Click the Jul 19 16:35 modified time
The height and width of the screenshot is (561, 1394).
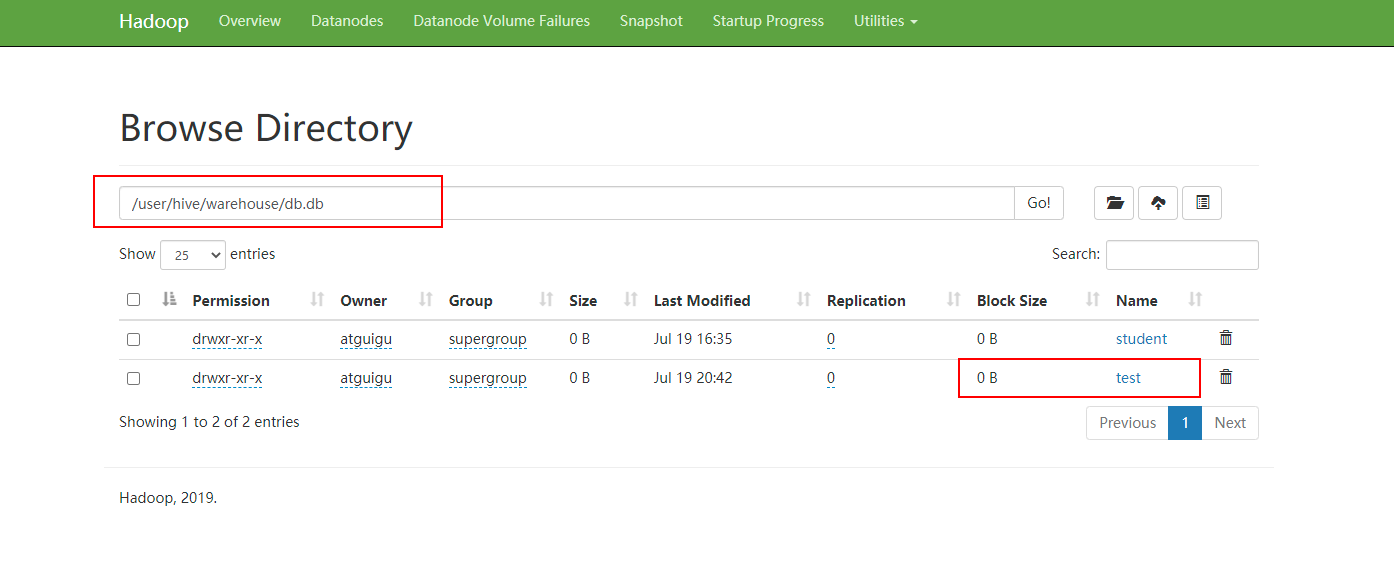click(693, 339)
